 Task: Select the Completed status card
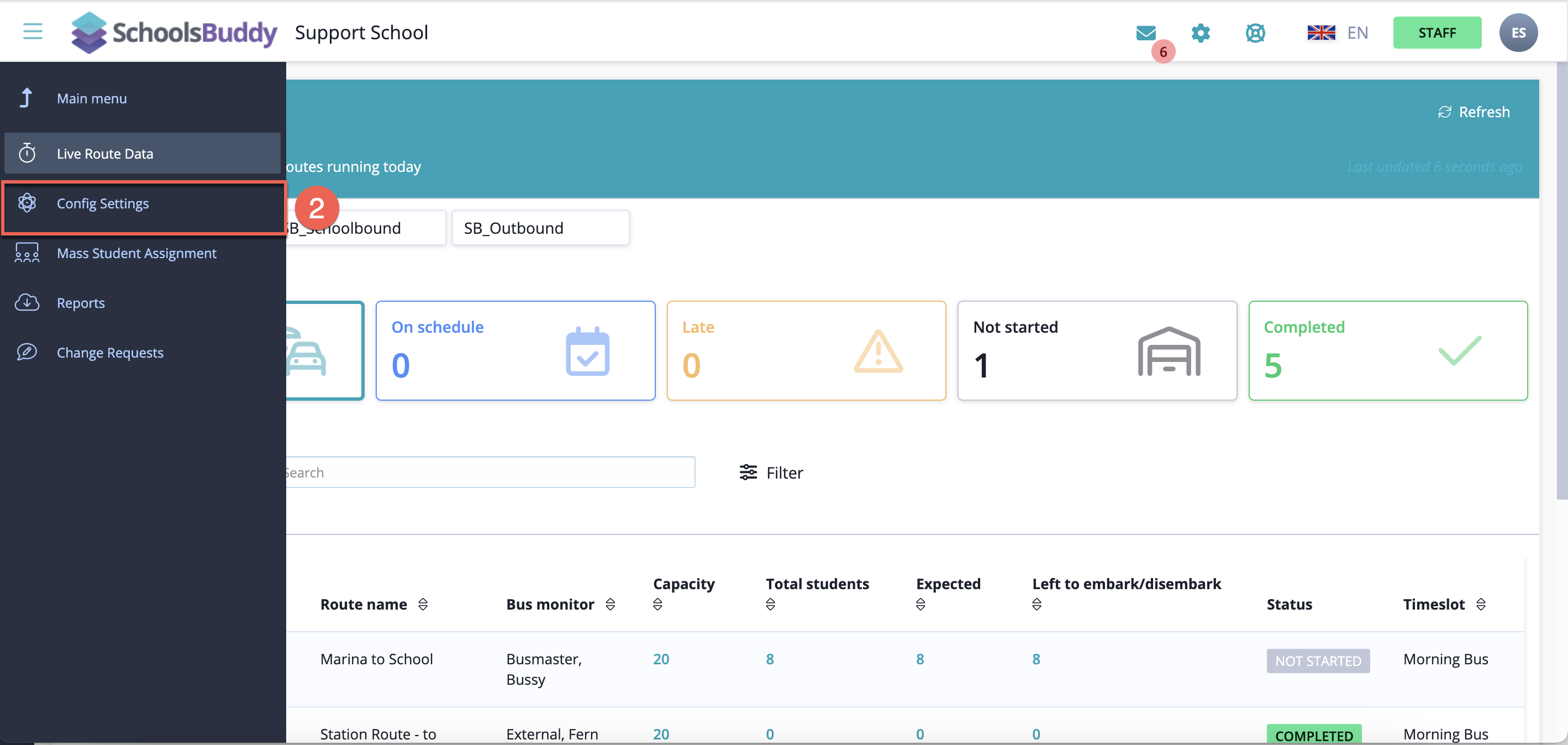1387,350
